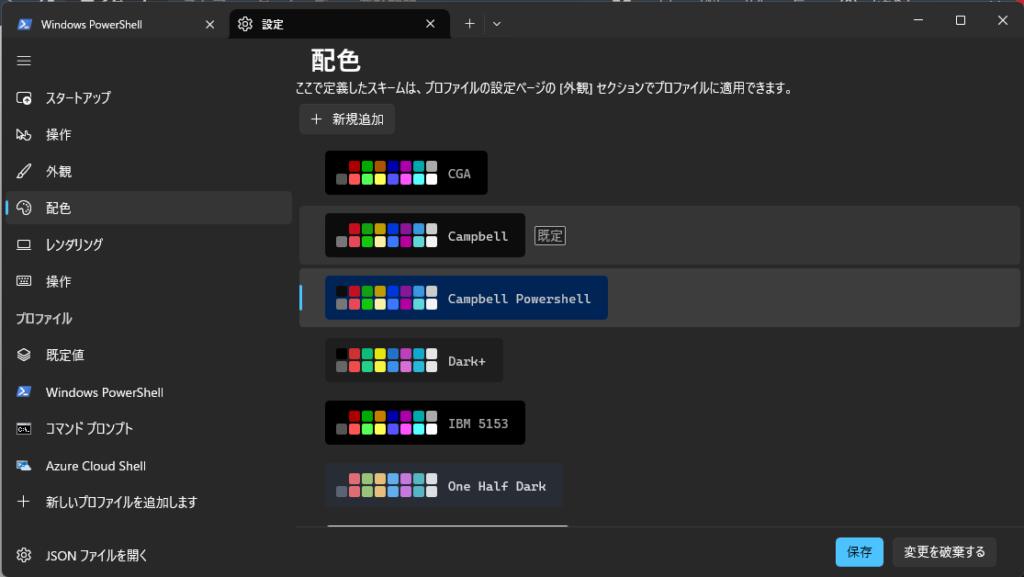Image resolution: width=1024 pixels, height=577 pixels.
Task: Open a new tab with the plus button
Action: pyautogui.click(x=470, y=24)
